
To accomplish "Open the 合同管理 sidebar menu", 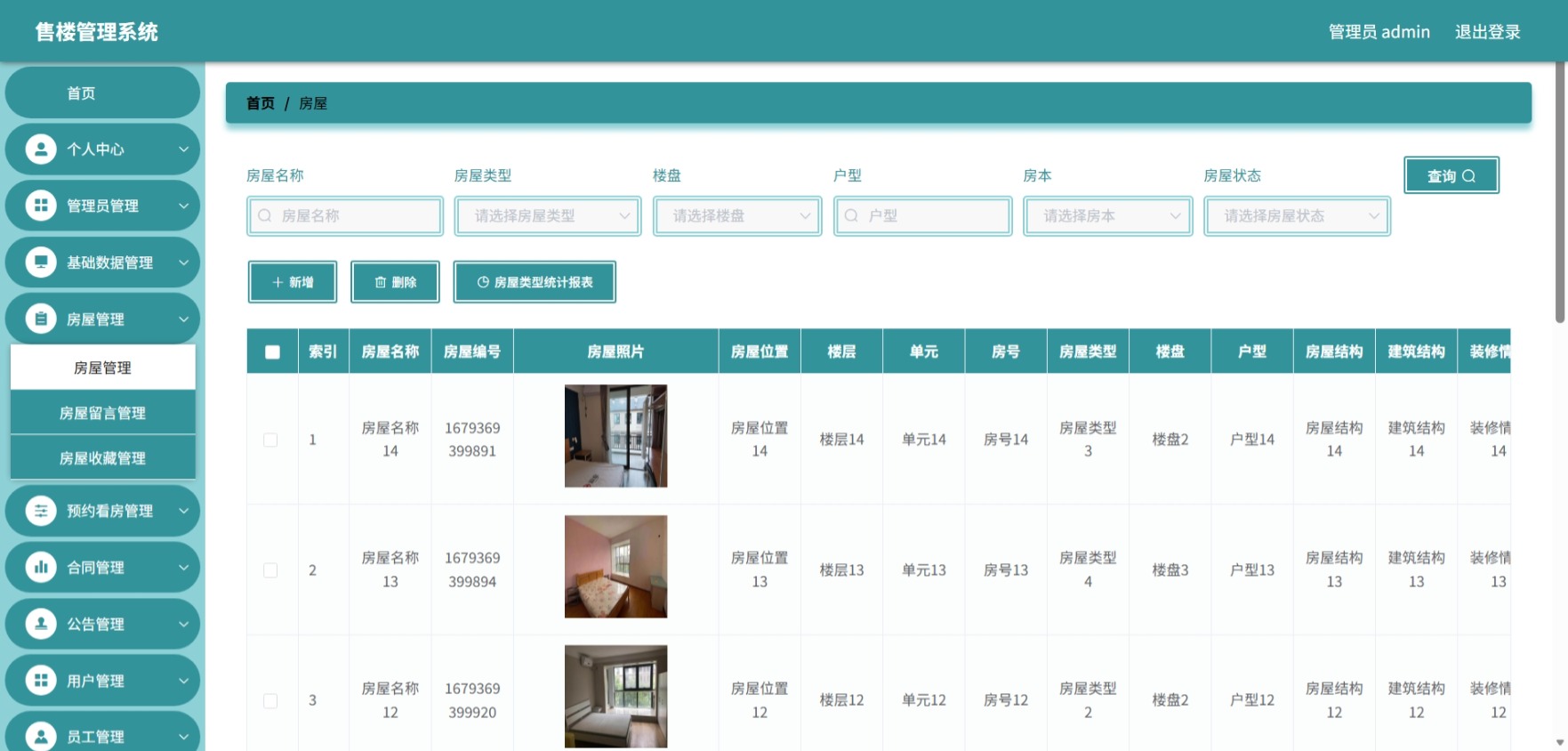I will pos(102,567).
